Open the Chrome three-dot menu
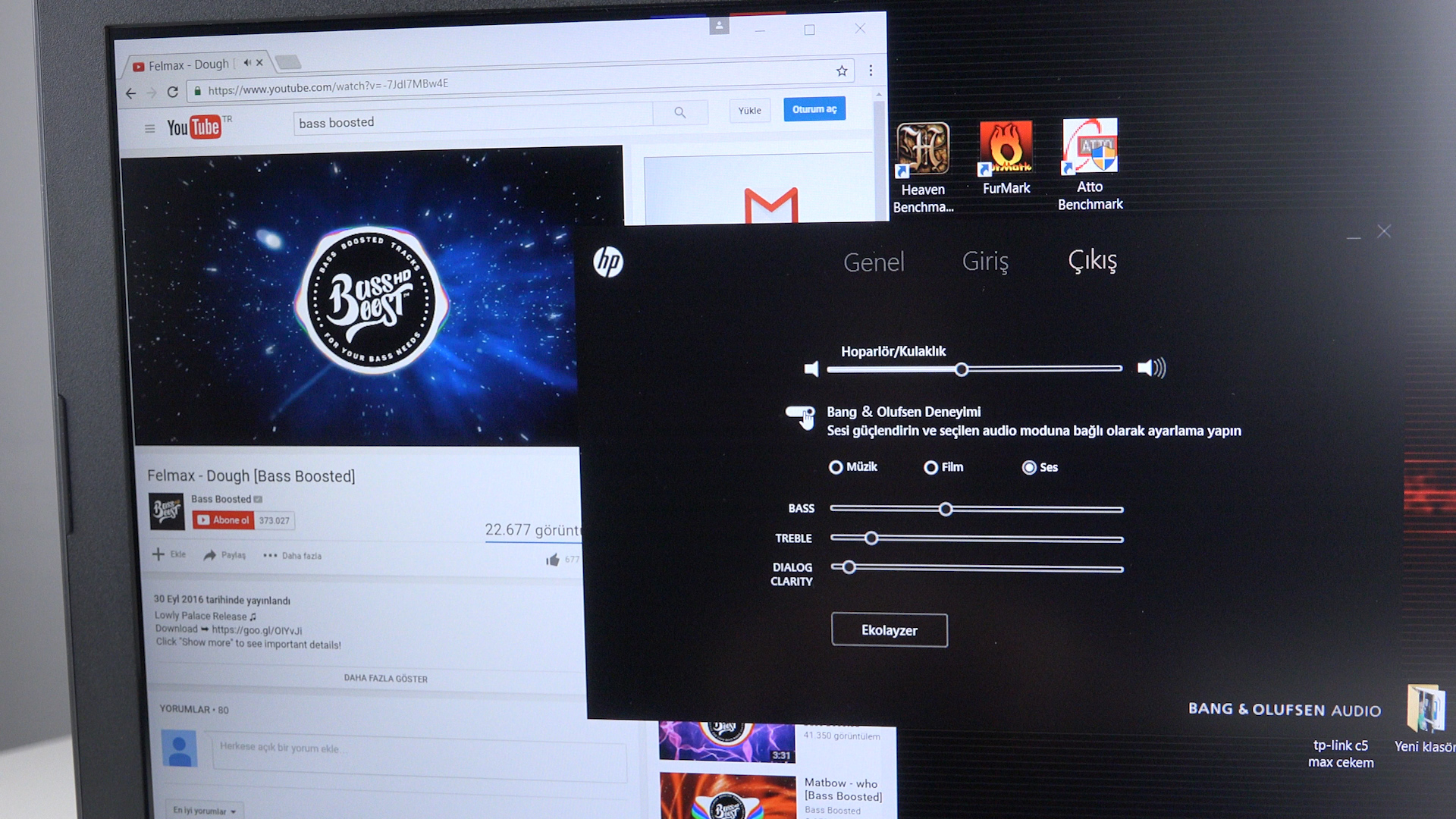1456x819 pixels. pos(871,71)
